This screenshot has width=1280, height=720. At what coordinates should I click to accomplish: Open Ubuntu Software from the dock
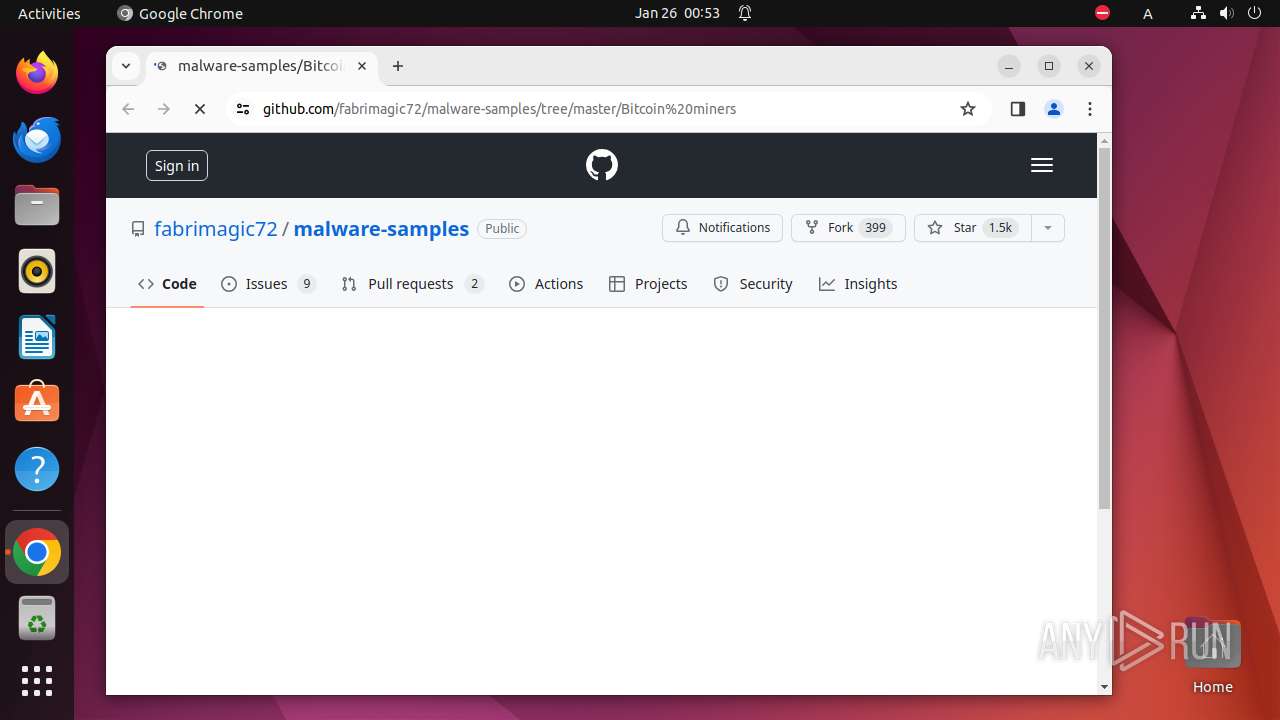click(37, 403)
